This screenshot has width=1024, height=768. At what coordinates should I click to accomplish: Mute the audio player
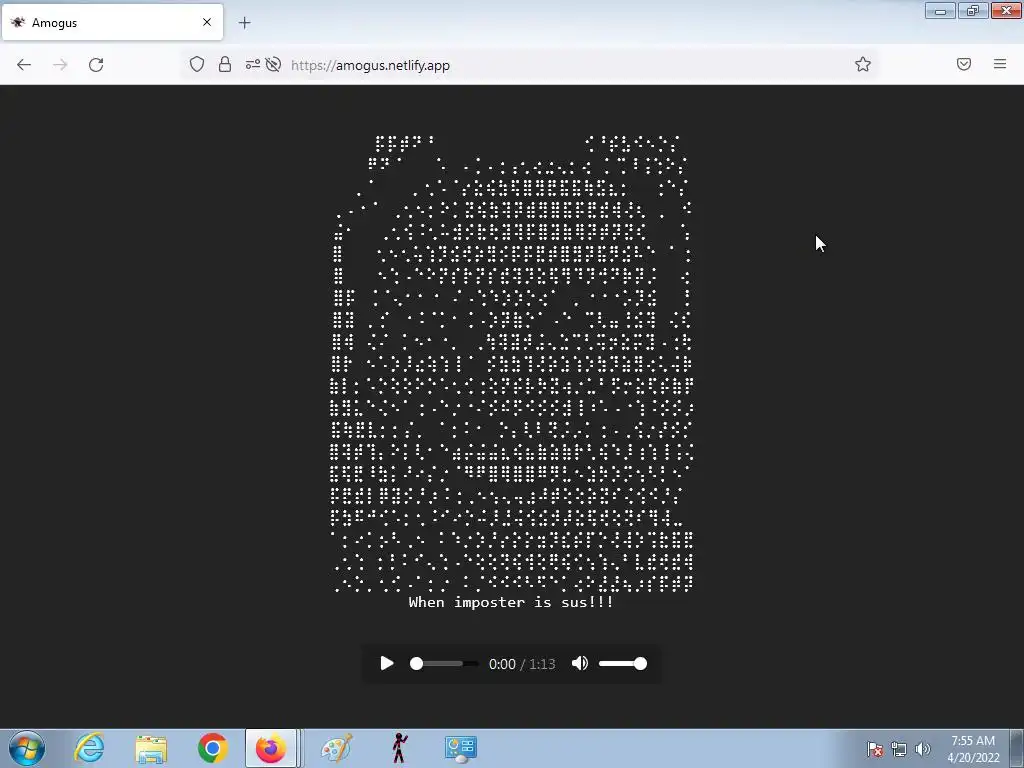click(579, 664)
